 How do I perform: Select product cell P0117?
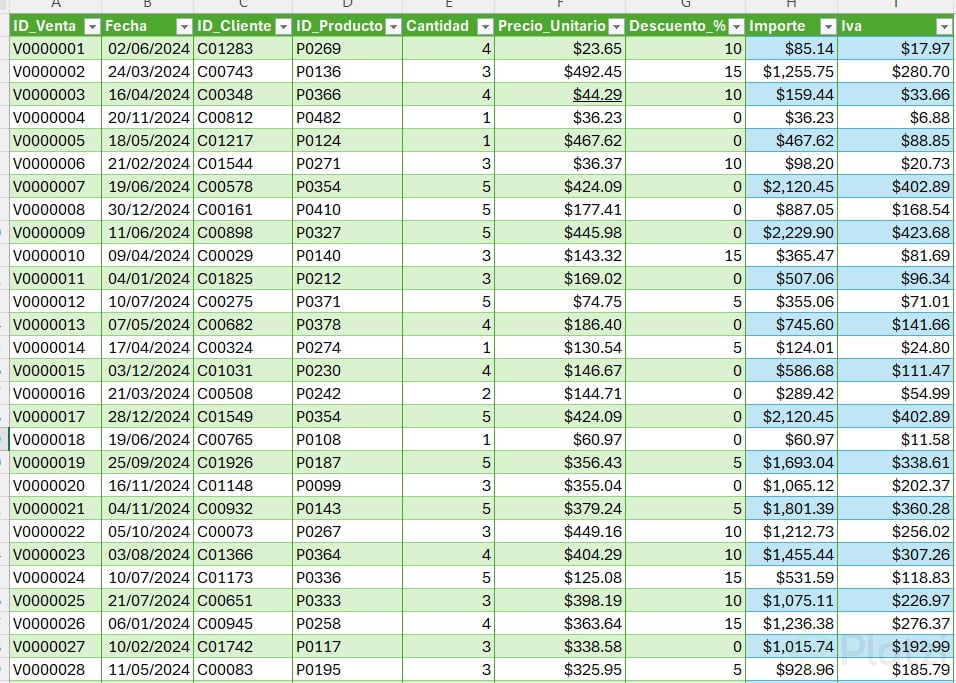click(348, 646)
